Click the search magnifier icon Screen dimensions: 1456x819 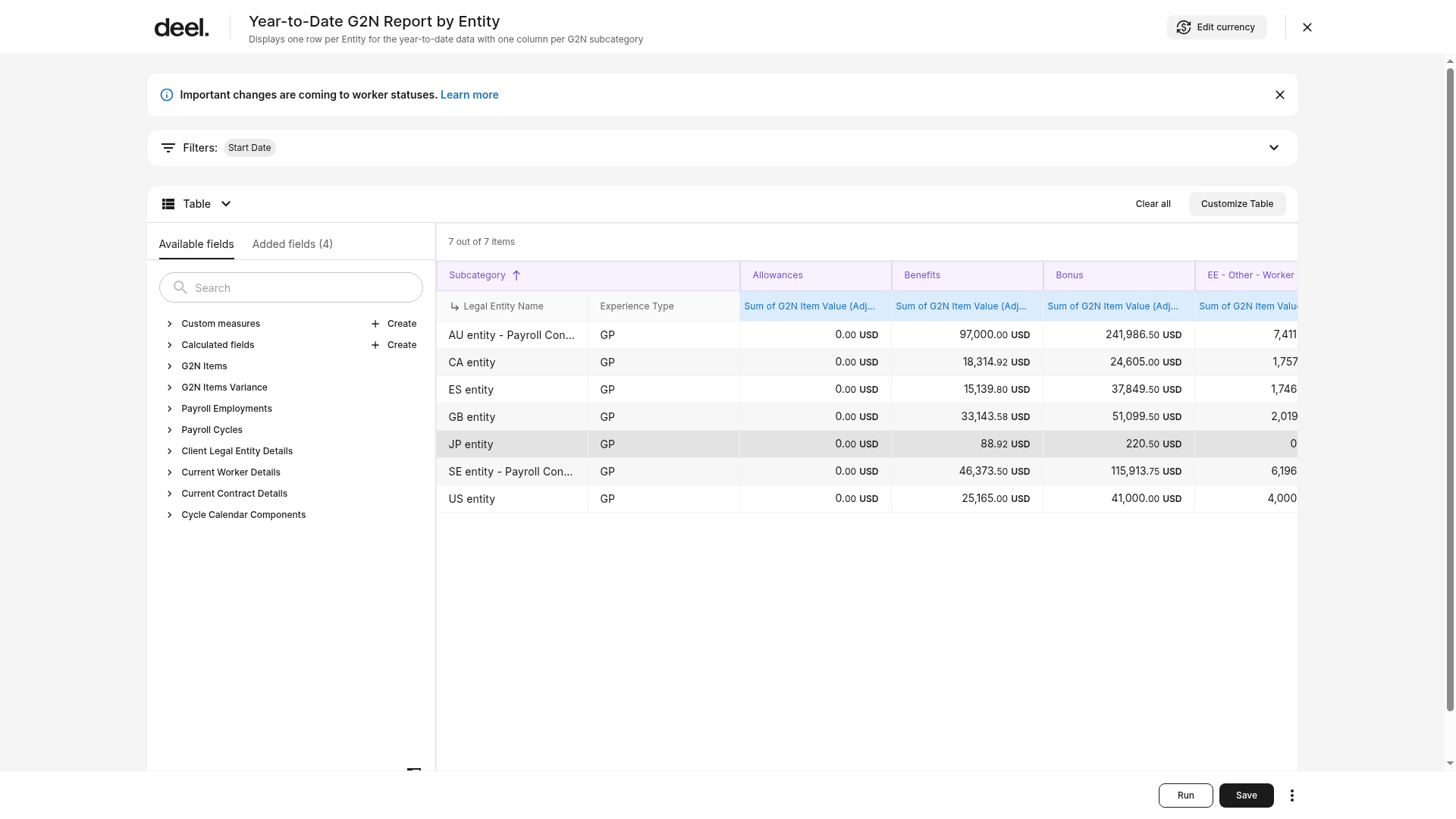[180, 287]
